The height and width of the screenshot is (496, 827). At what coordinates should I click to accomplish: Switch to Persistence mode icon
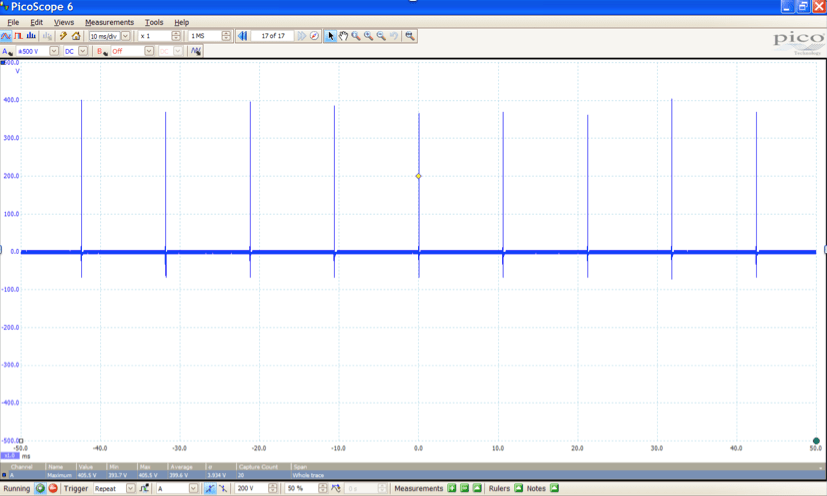[x=18, y=36]
